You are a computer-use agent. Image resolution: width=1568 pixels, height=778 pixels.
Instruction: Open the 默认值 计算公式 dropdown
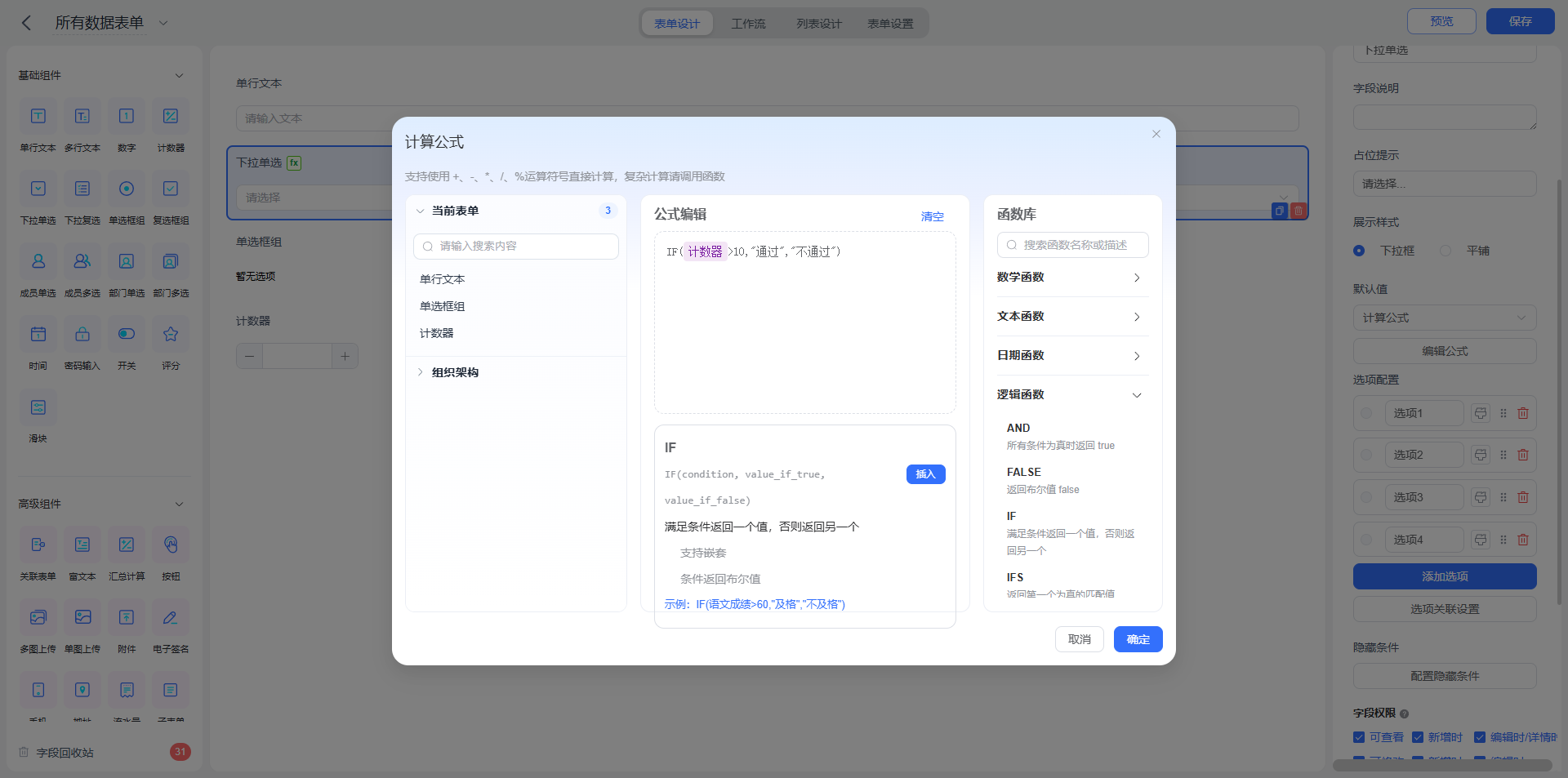click(x=1445, y=318)
